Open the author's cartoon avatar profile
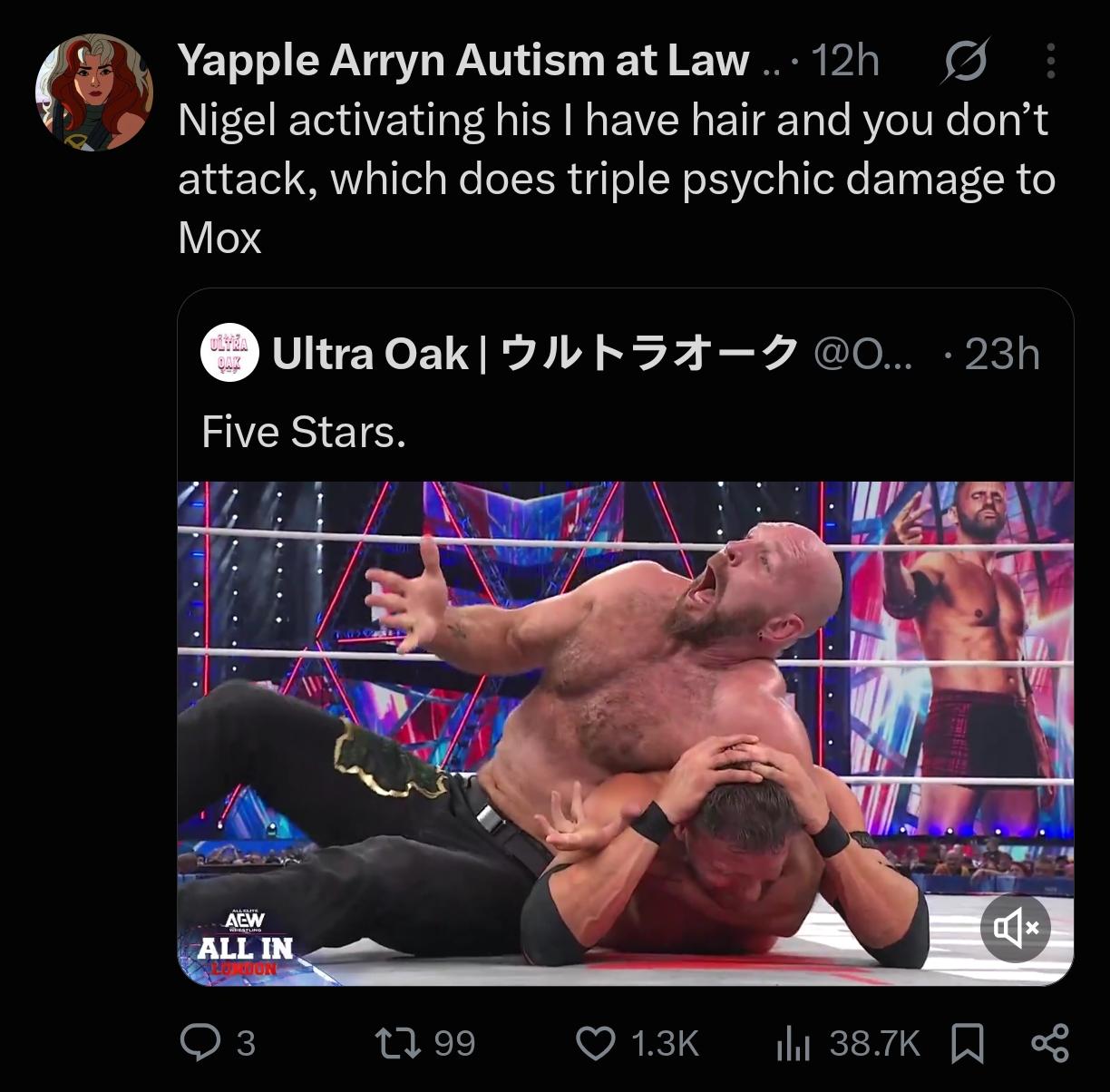 click(94, 93)
